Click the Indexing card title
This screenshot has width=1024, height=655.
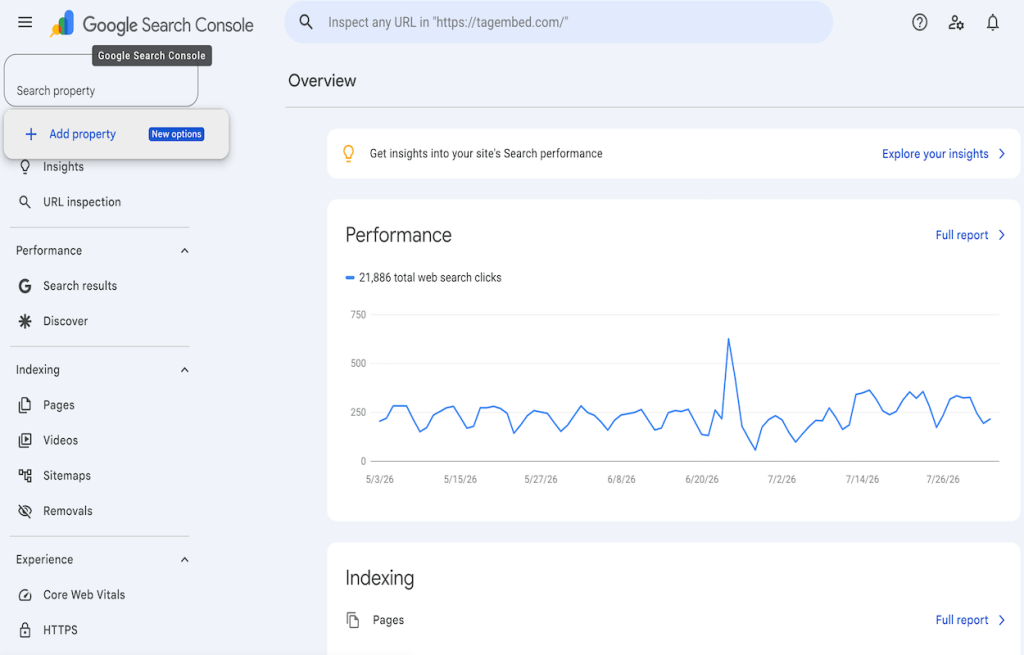click(379, 578)
